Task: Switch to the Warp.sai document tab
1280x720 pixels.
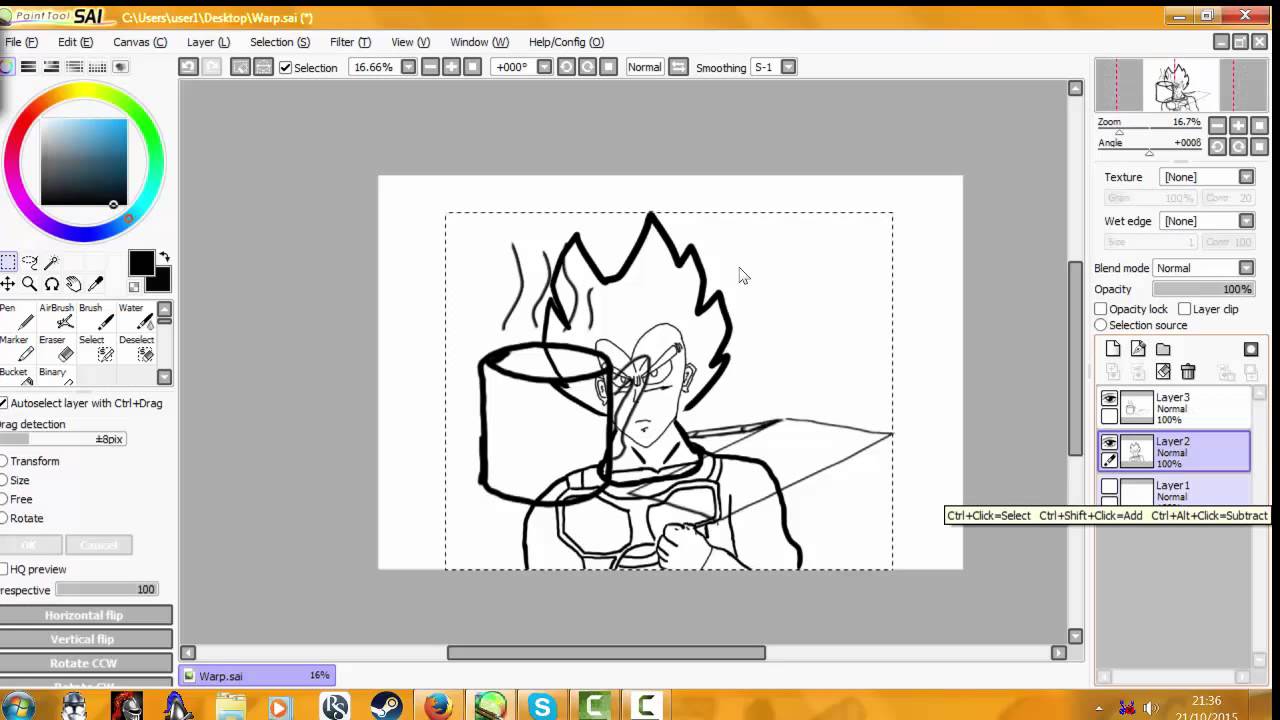Action: tap(257, 676)
